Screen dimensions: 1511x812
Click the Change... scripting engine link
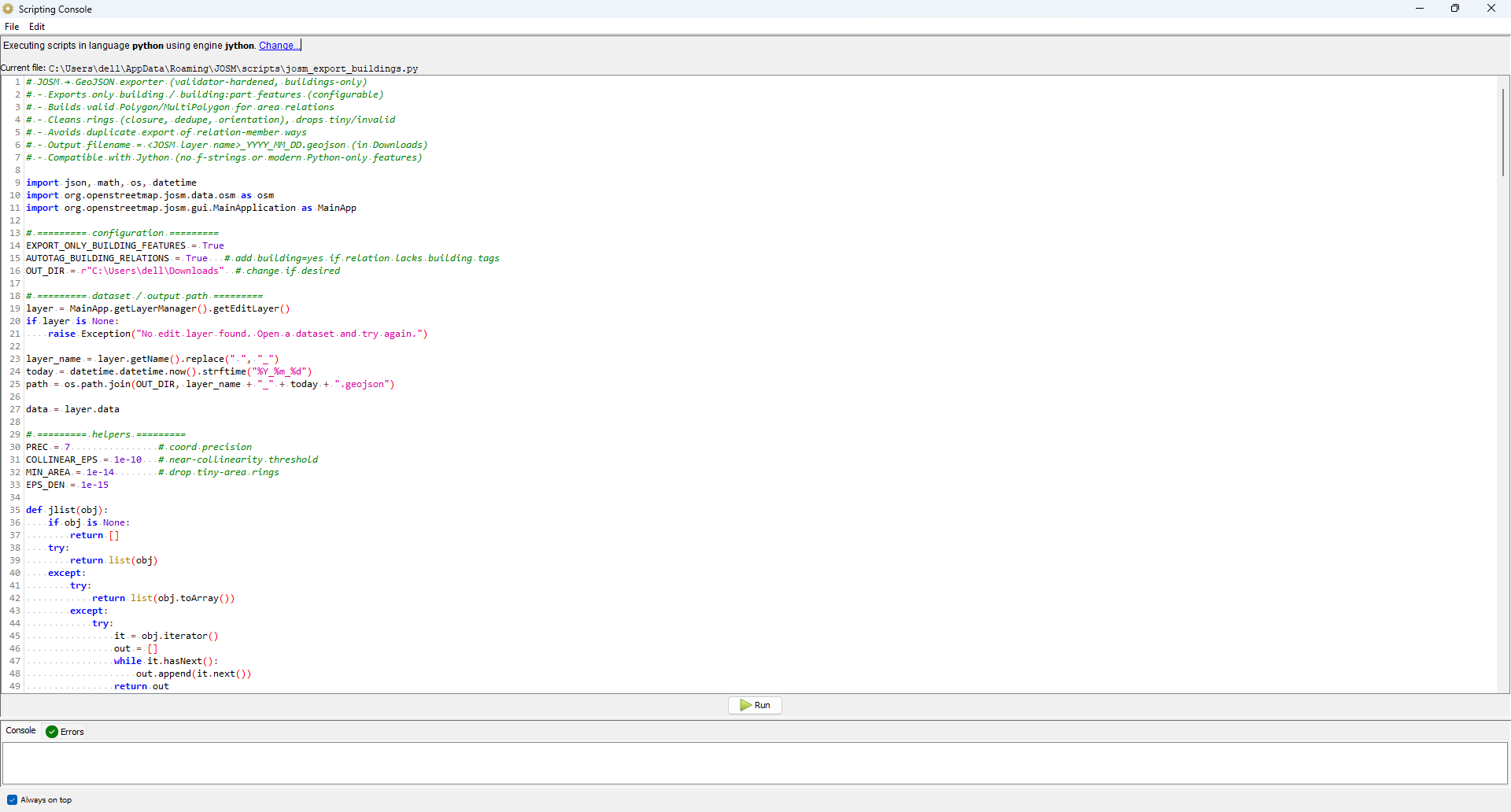279,46
